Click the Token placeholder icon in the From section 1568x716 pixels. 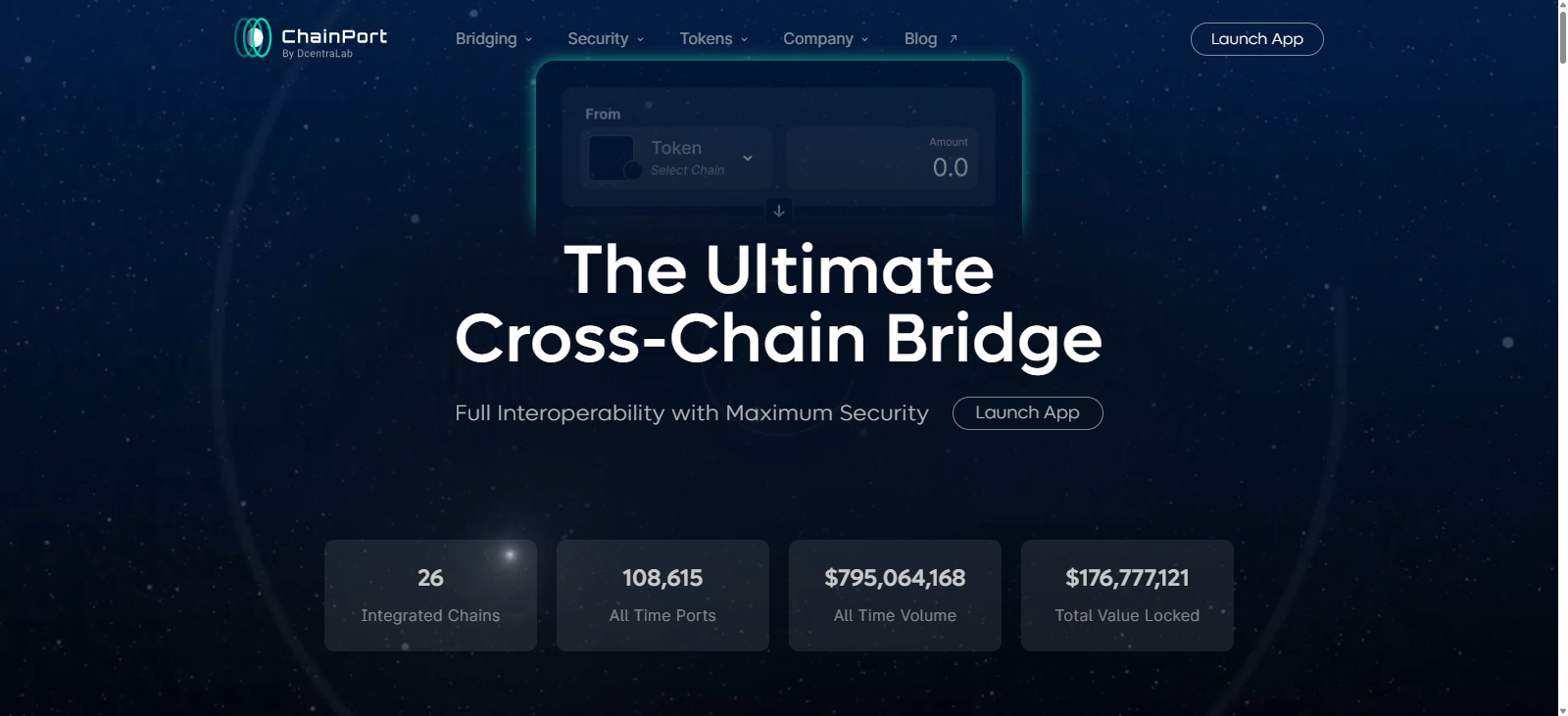click(612, 157)
